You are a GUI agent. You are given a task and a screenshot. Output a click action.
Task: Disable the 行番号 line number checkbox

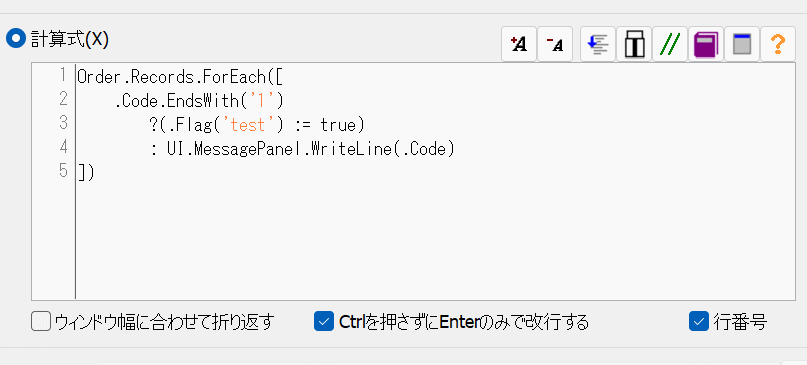[x=699, y=322]
